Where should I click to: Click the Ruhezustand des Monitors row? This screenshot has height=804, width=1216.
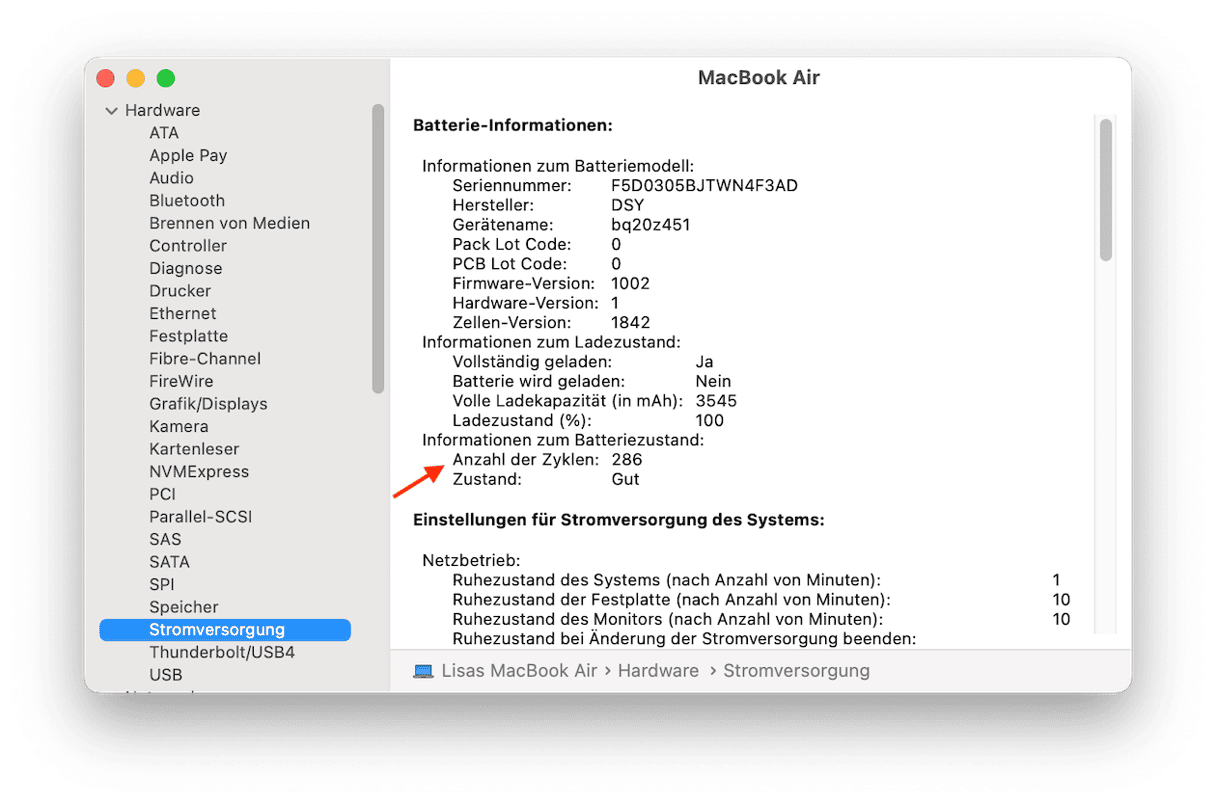(x=761, y=619)
